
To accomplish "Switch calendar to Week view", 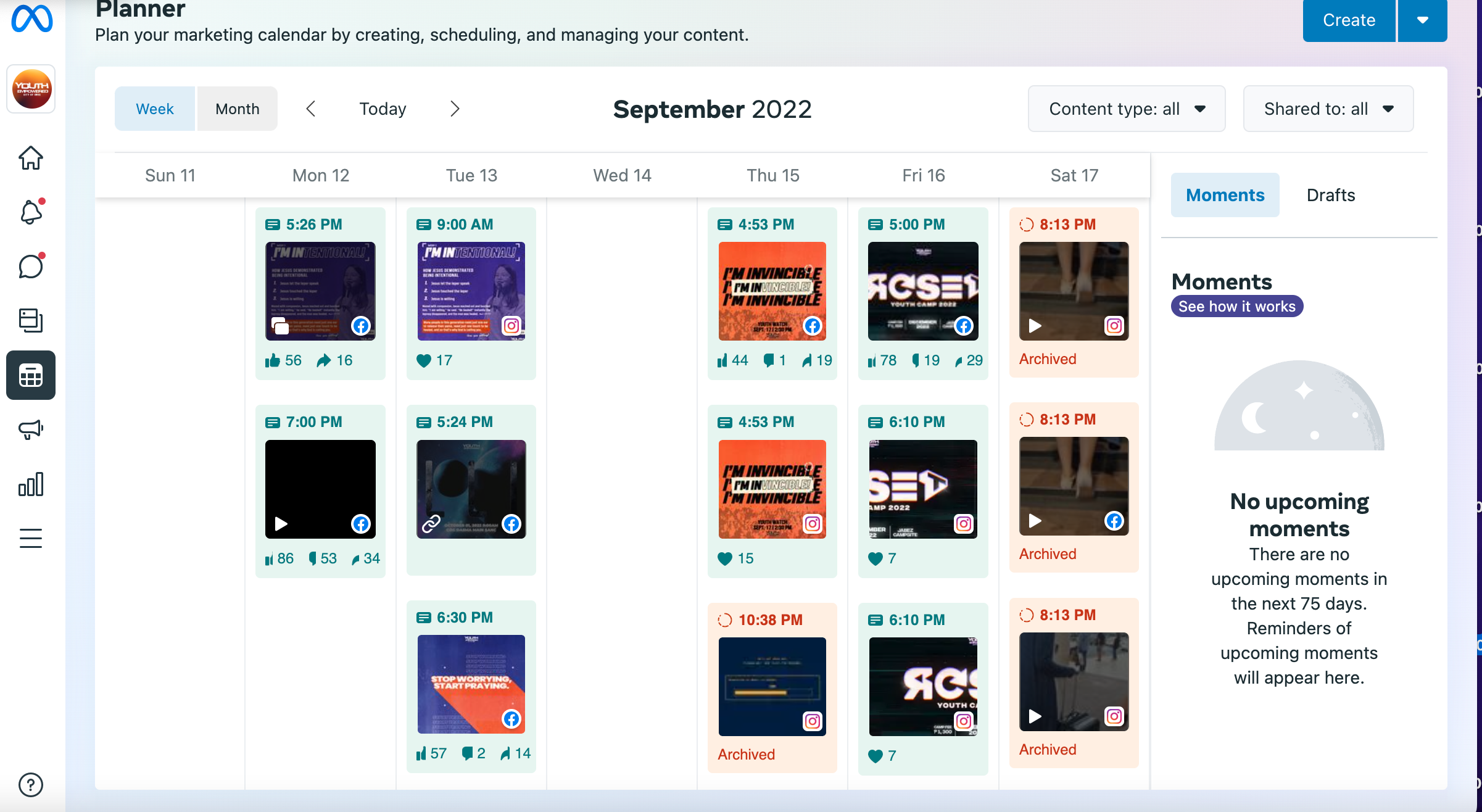I will point(155,109).
